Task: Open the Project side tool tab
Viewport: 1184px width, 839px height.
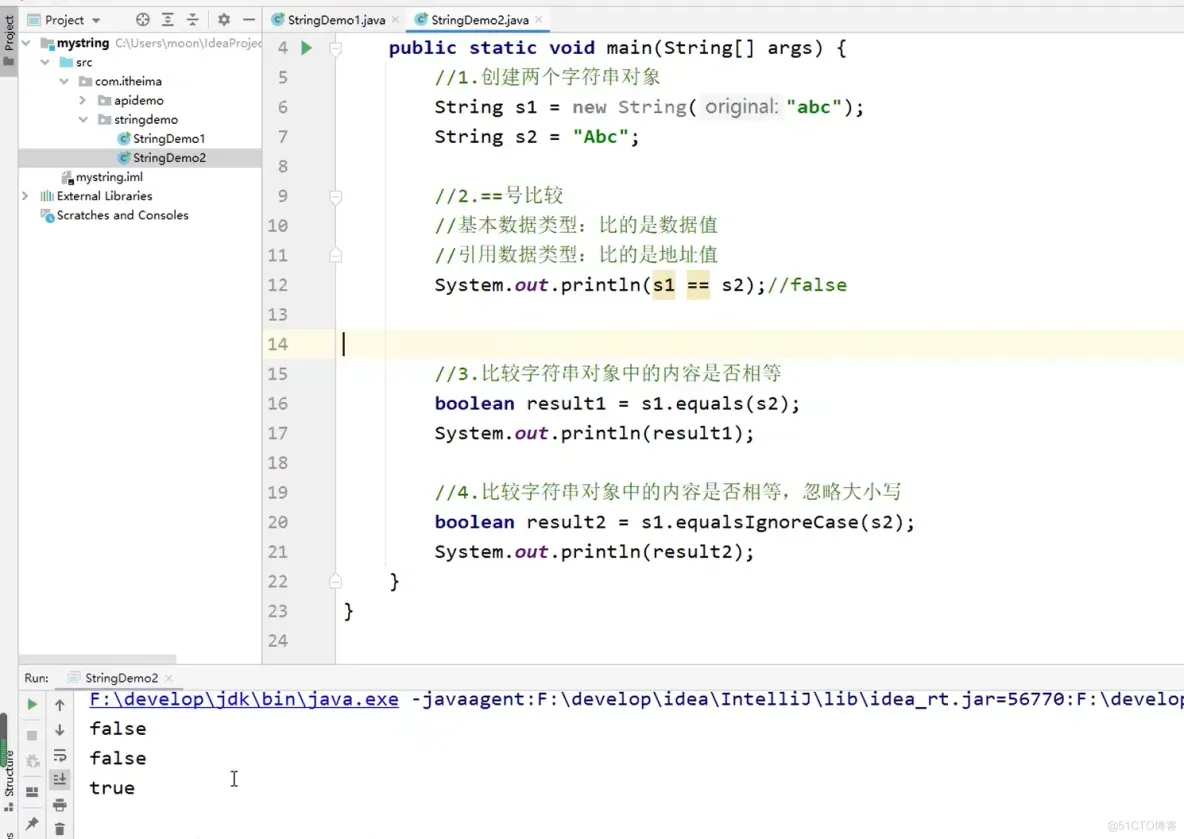Action: coord(8,39)
